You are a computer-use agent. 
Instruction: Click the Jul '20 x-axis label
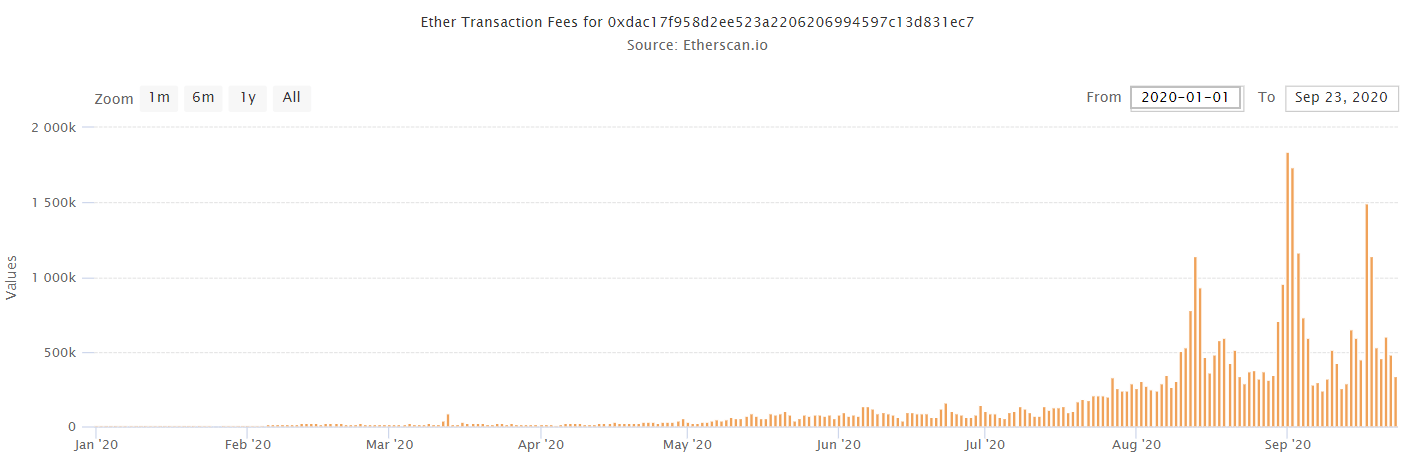pos(988,444)
